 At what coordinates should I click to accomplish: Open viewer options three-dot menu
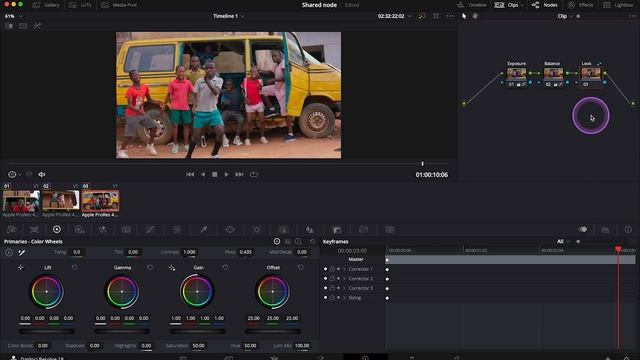point(450,16)
